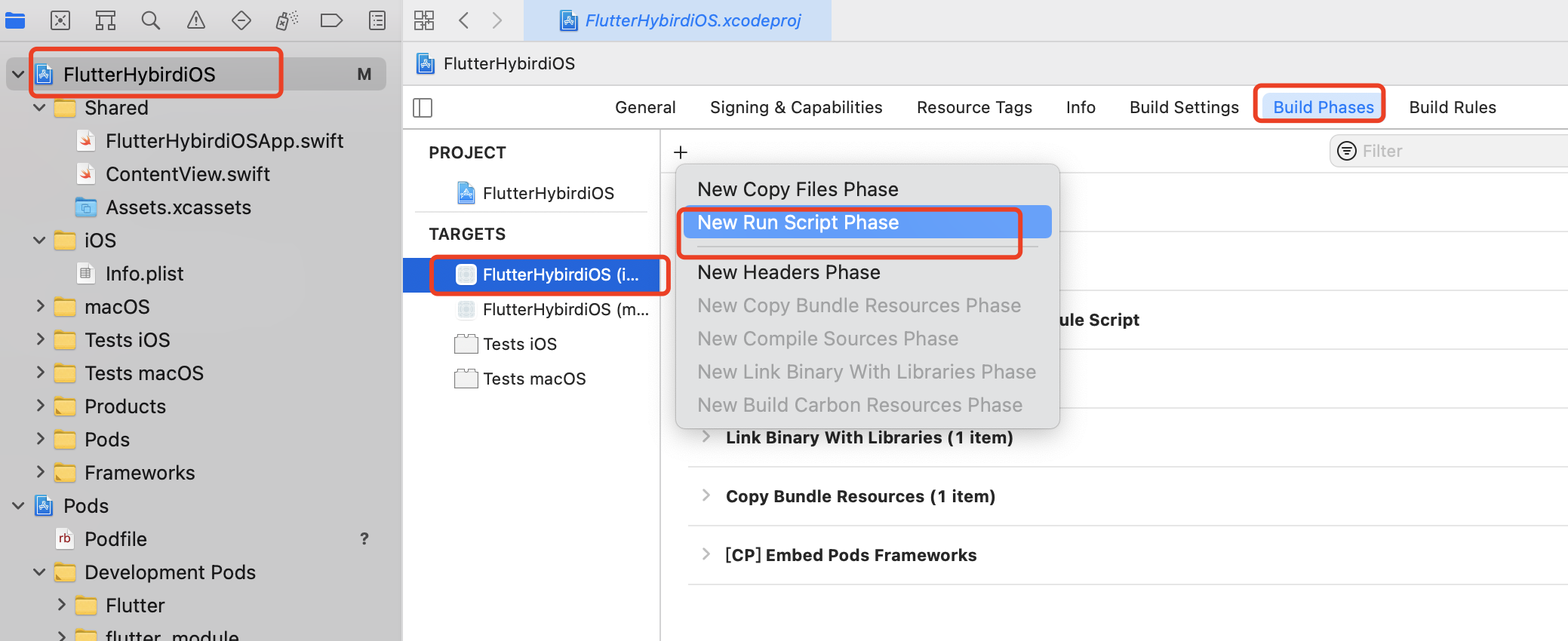Collapse the Development Pods folder
Image resolution: width=1568 pixels, height=641 pixels.
click(x=39, y=572)
